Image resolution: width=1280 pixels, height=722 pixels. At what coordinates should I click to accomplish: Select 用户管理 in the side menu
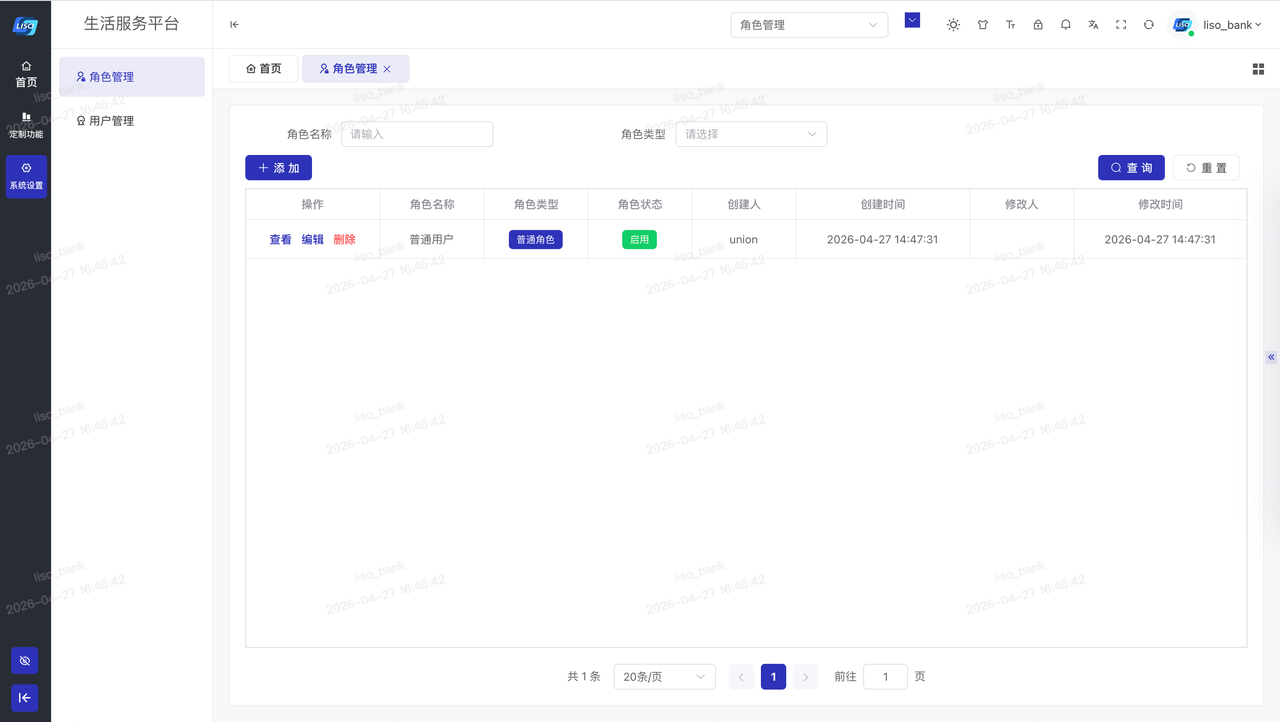(x=132, y=121)
